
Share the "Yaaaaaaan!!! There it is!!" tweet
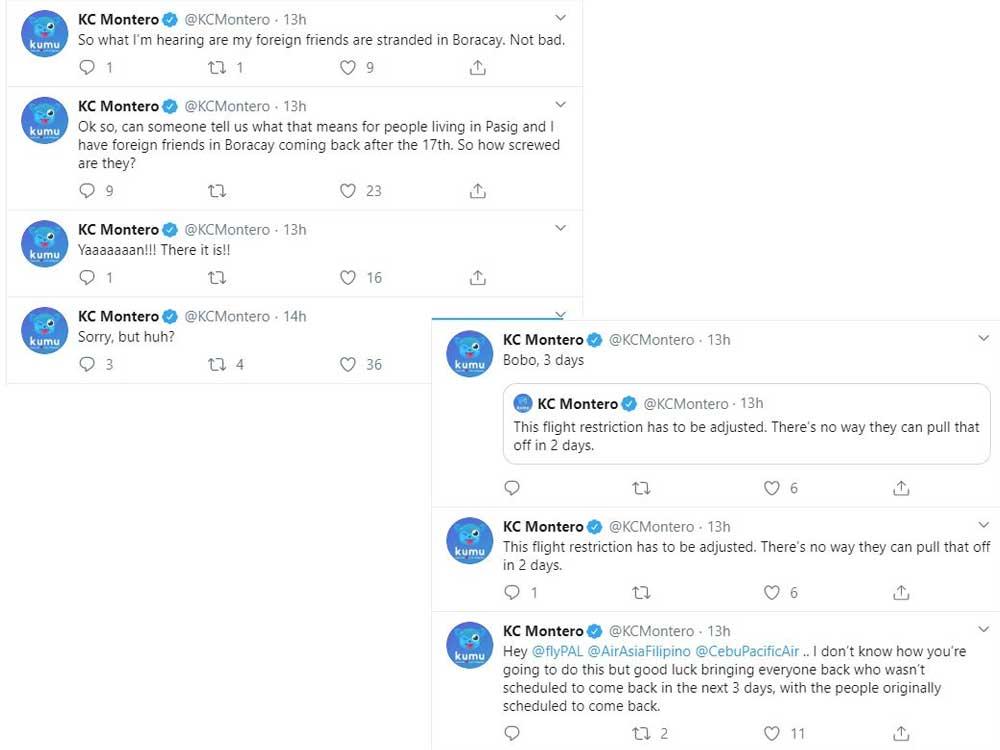tap(478, 278)
